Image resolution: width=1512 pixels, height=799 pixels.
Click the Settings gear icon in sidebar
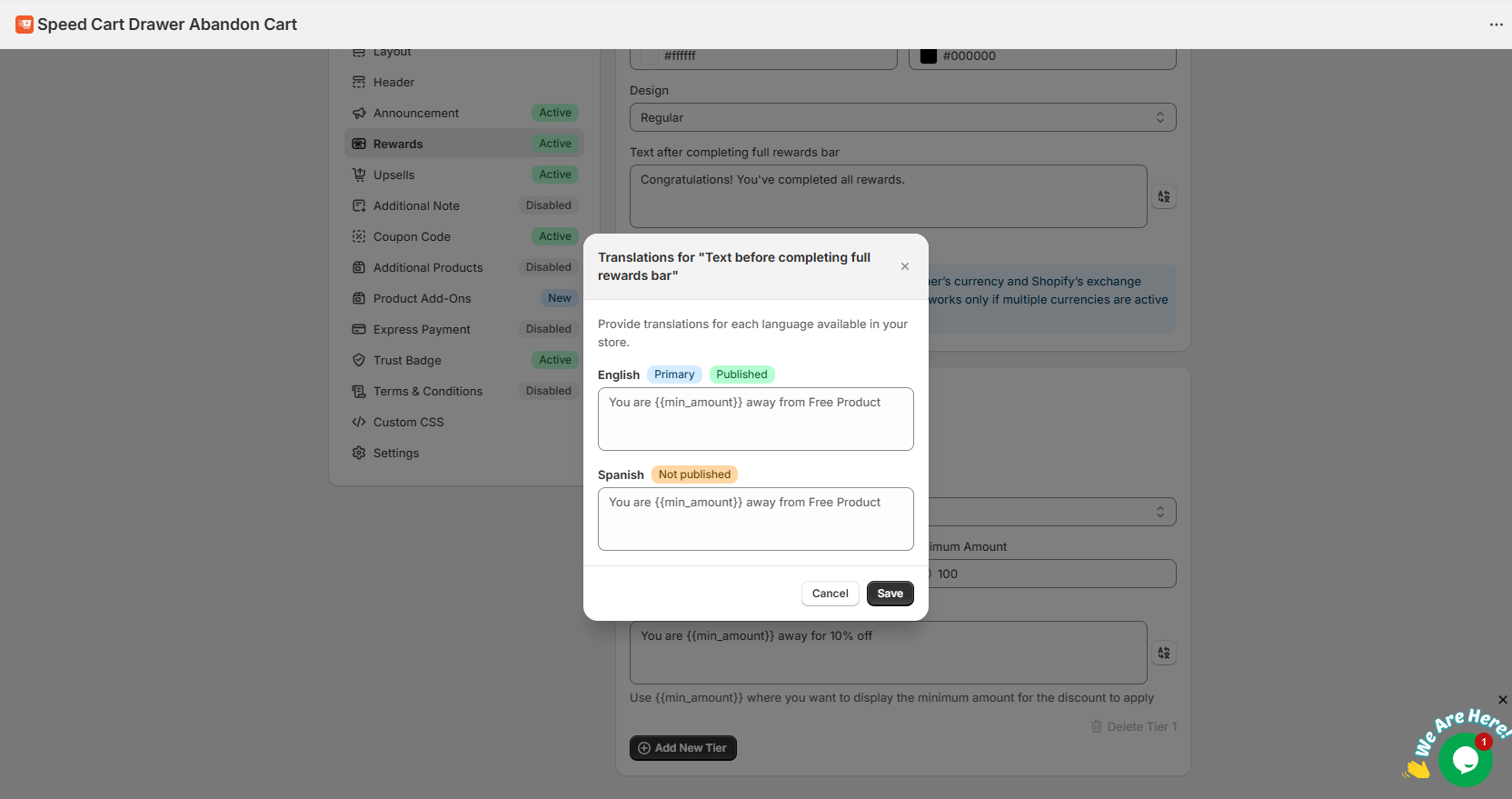(359, 453)
